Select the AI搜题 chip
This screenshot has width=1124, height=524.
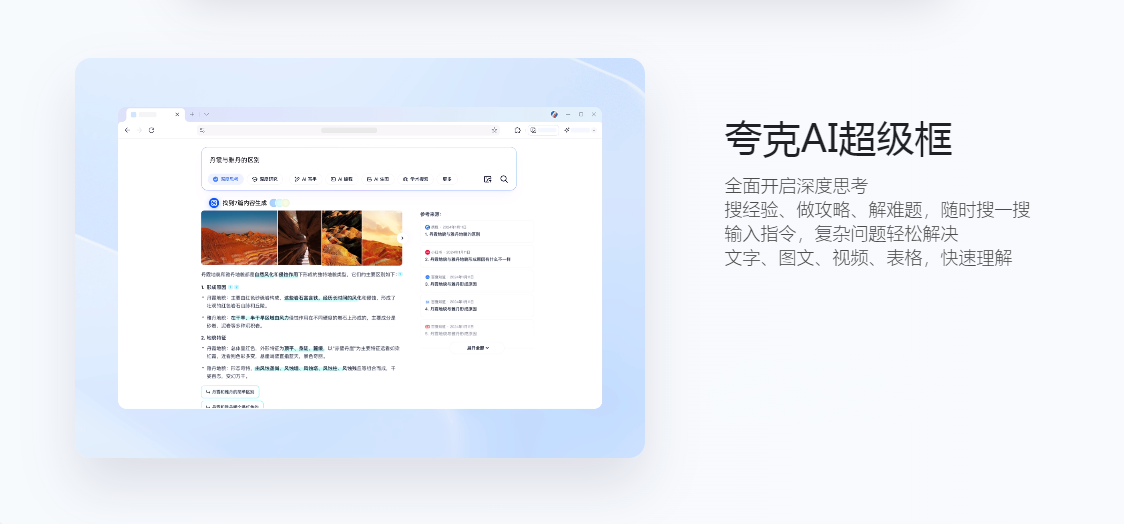341,178
